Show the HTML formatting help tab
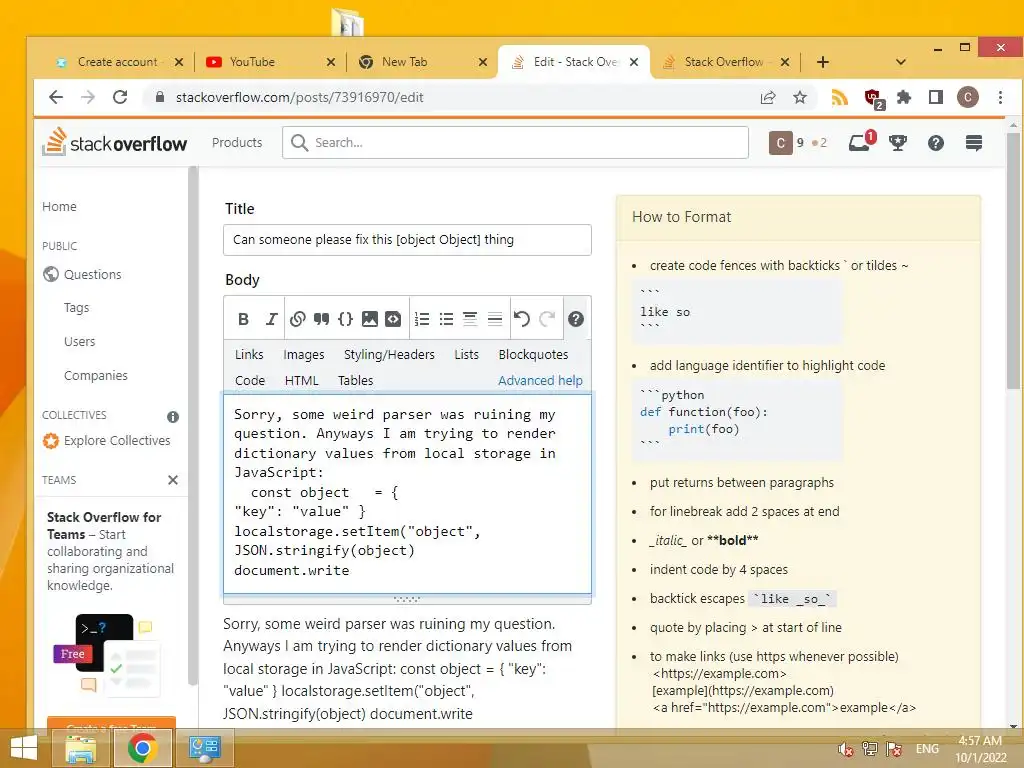 click(x=302, y=380)
